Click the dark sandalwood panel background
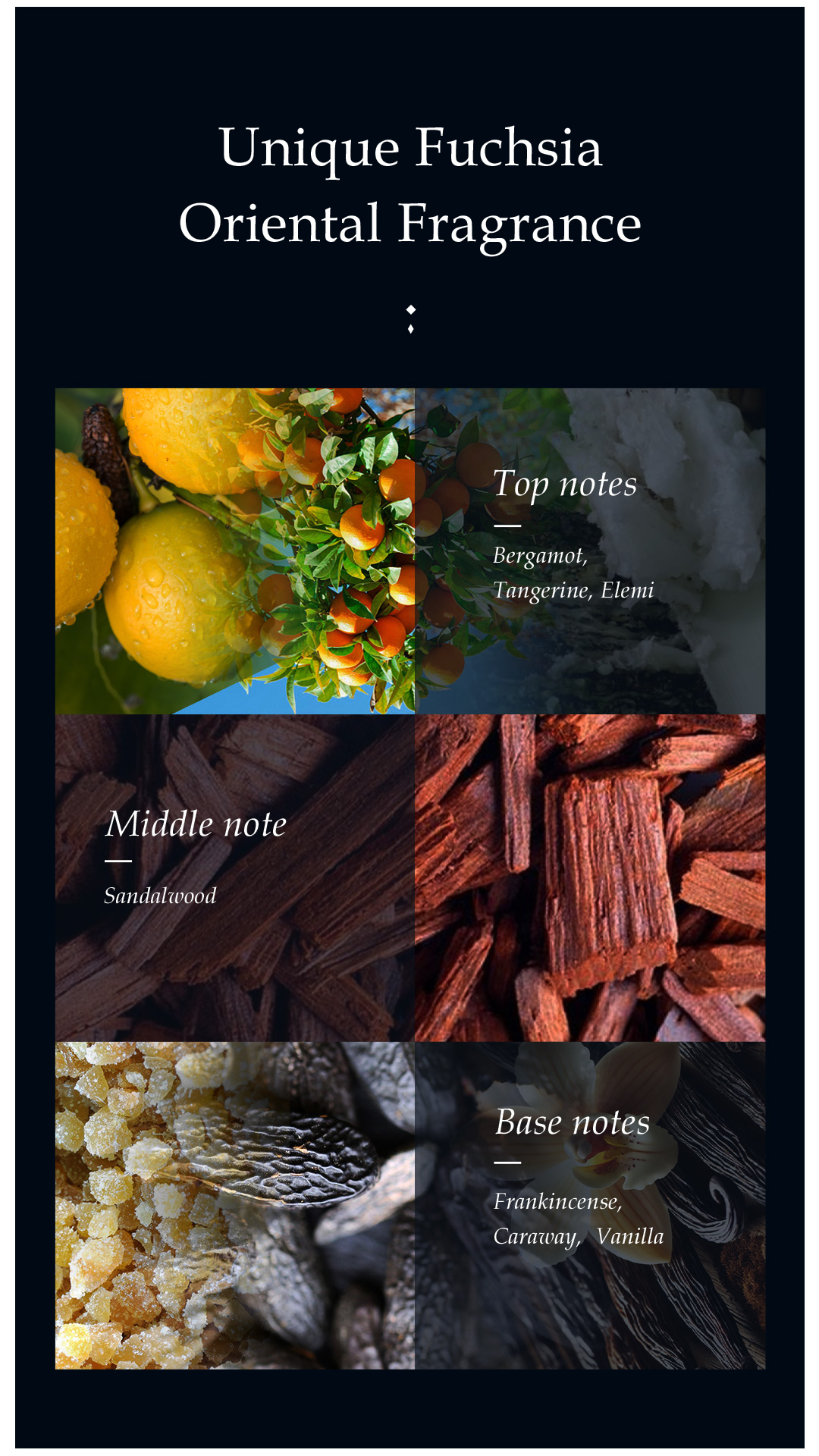Screen dimensions: 819x1456 click(x=235, y=877)
